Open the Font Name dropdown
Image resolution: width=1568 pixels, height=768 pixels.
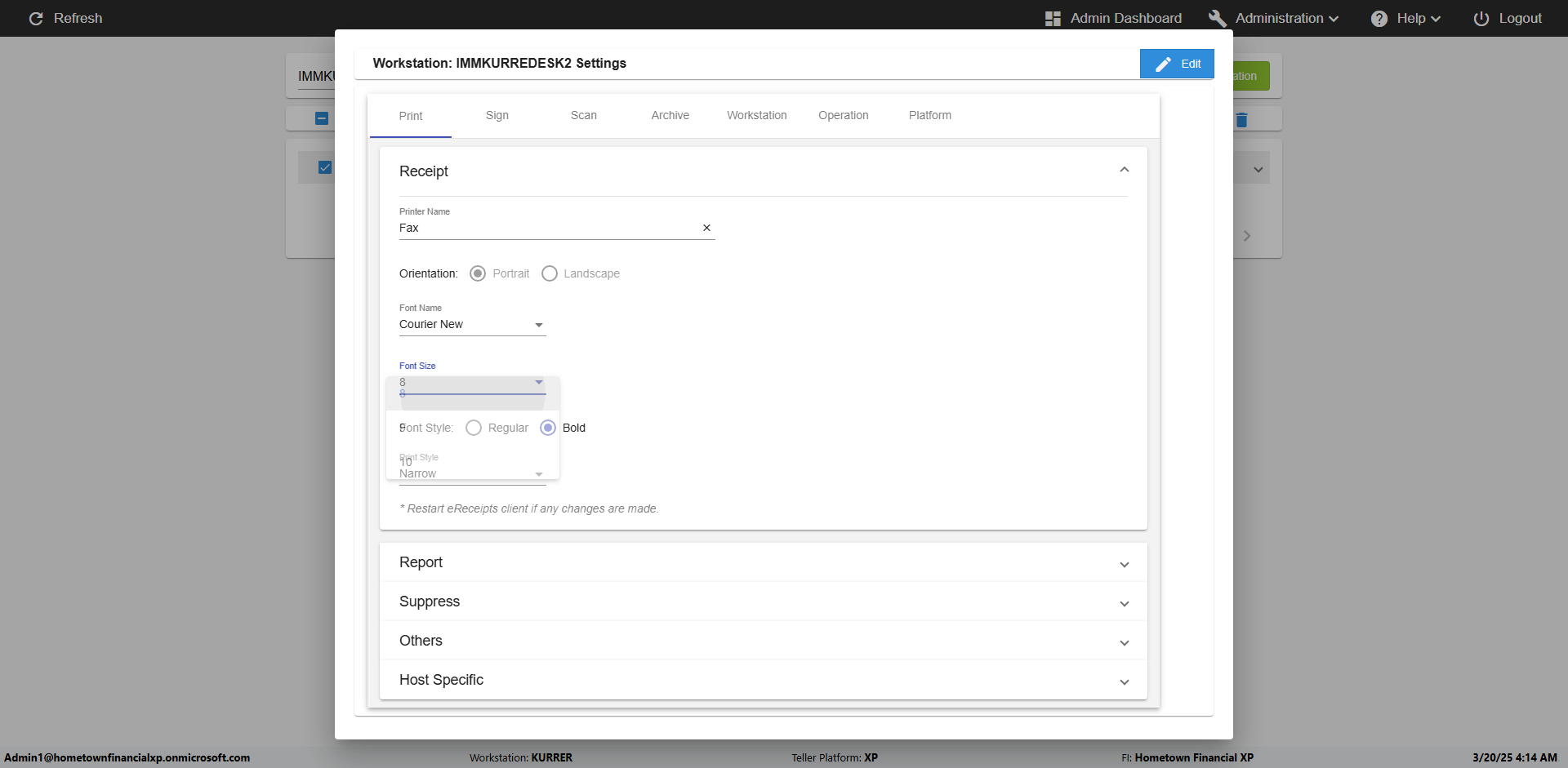[x=472, y=325]
